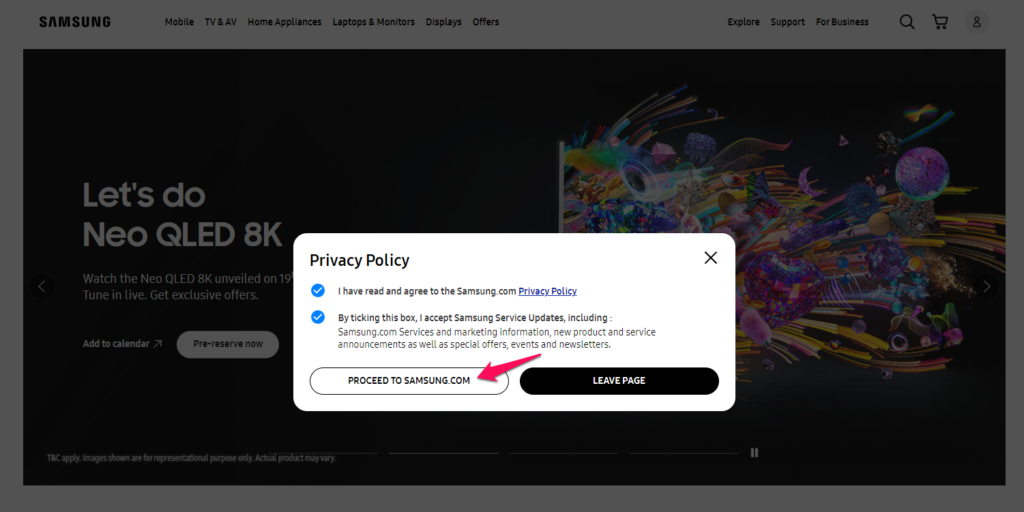
Task: Expand the Home Appliances menu
Action: 284,22
